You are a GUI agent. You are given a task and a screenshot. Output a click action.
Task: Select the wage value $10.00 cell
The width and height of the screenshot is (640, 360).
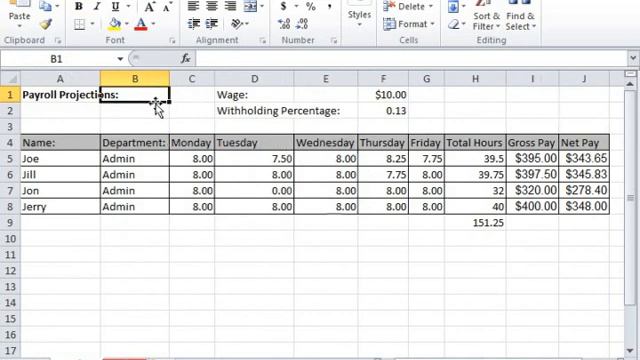click(x=383, y=95)
